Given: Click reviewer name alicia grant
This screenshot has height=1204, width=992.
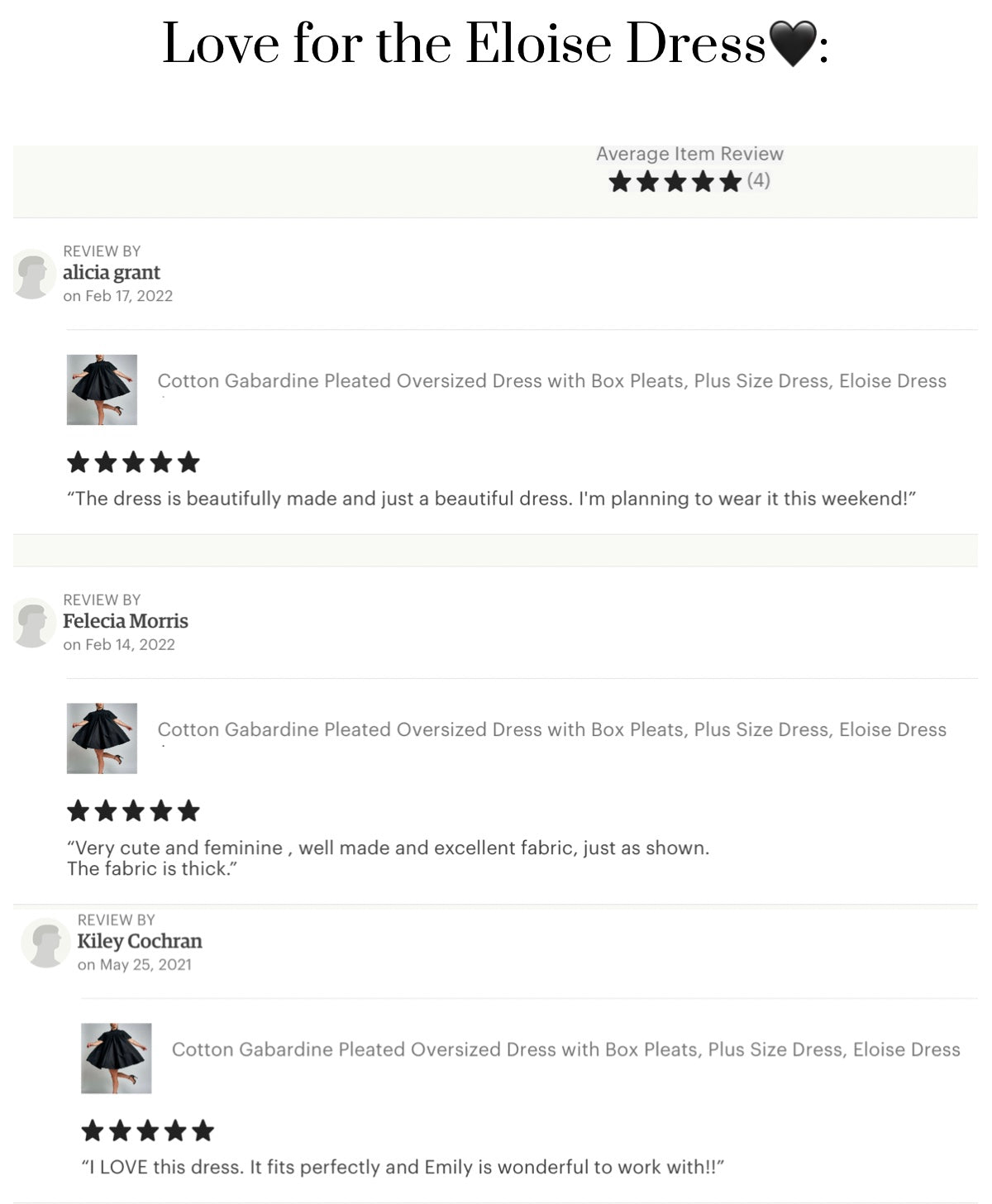Looking at the screenshot, I should click(x=112, y=273).
